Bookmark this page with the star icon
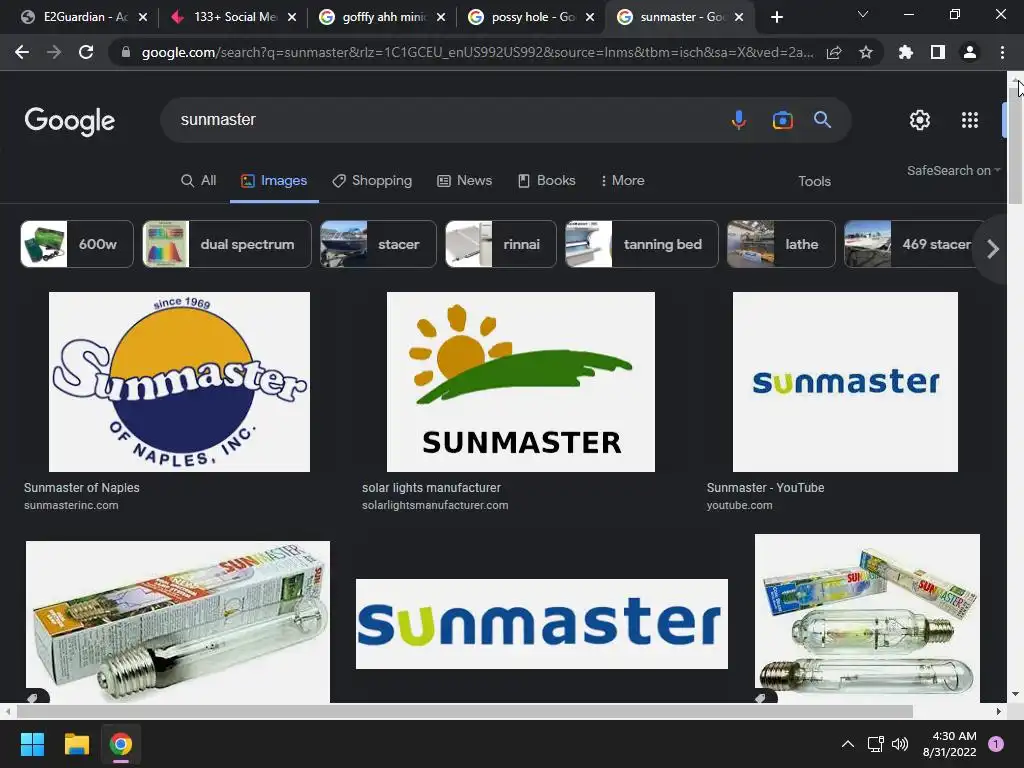Screen dimensions: 1024x768 866,52
